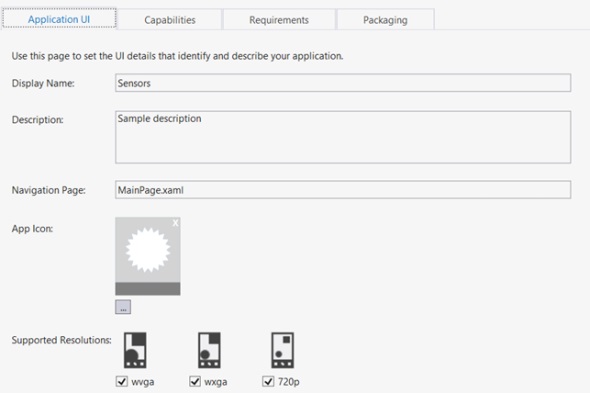This screenshot has height=393, width=590.
Task: Select the App Icon starburst thumbnail
Action: (x=148, y=256)
